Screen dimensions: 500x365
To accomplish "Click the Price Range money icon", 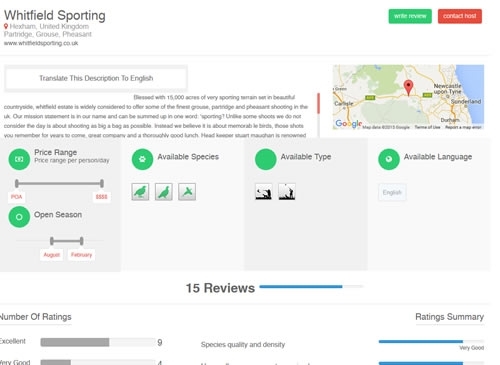I will tap(19, 159).
